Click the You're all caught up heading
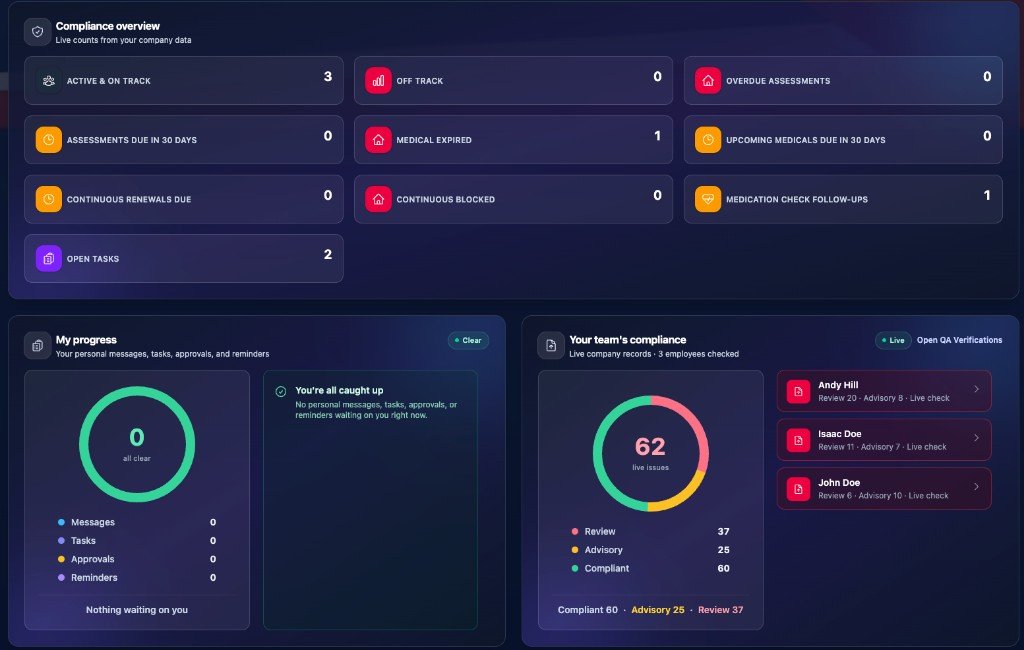 pyautogui.click(x=339, y=391)
